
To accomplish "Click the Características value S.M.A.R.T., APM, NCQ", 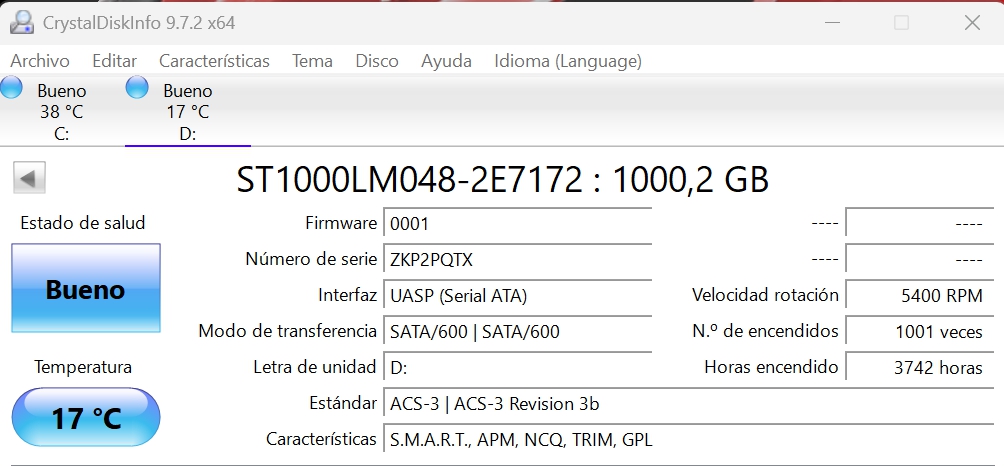I will pyautogui.click(x=688, y=440).
